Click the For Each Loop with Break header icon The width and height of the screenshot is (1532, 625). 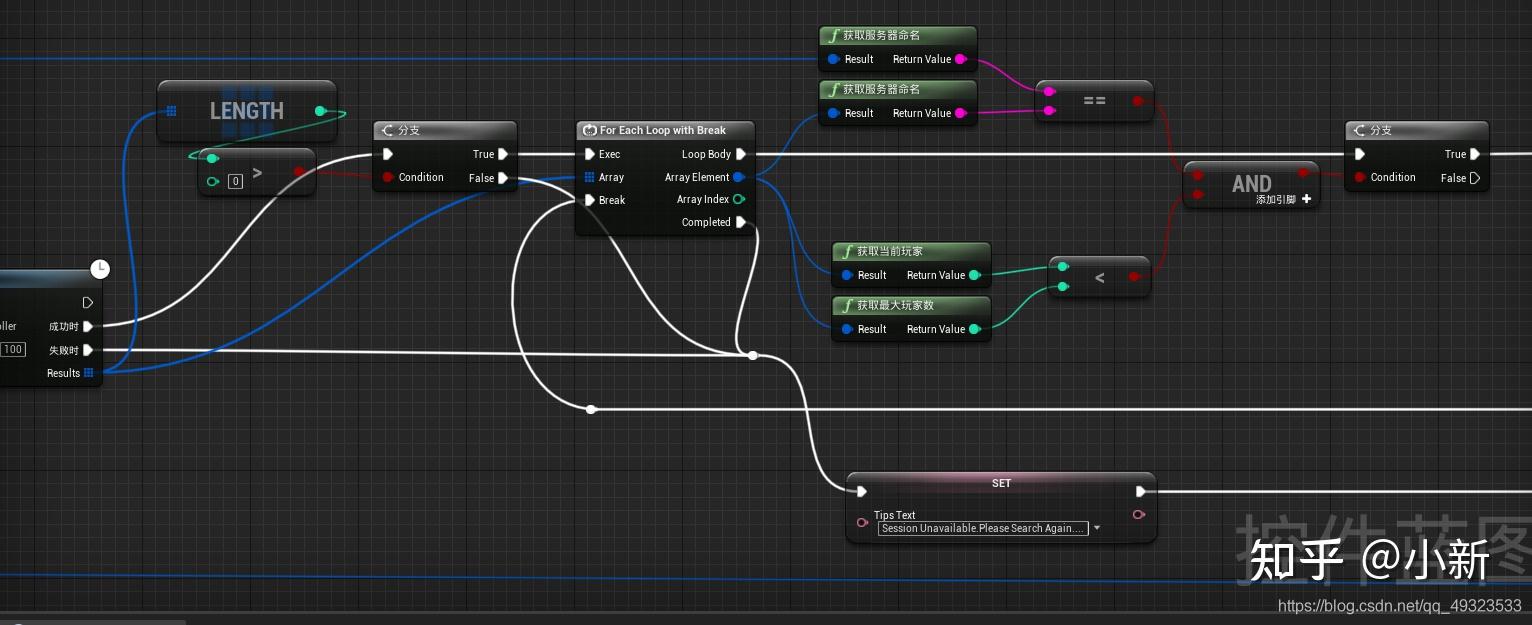point(589,130)
